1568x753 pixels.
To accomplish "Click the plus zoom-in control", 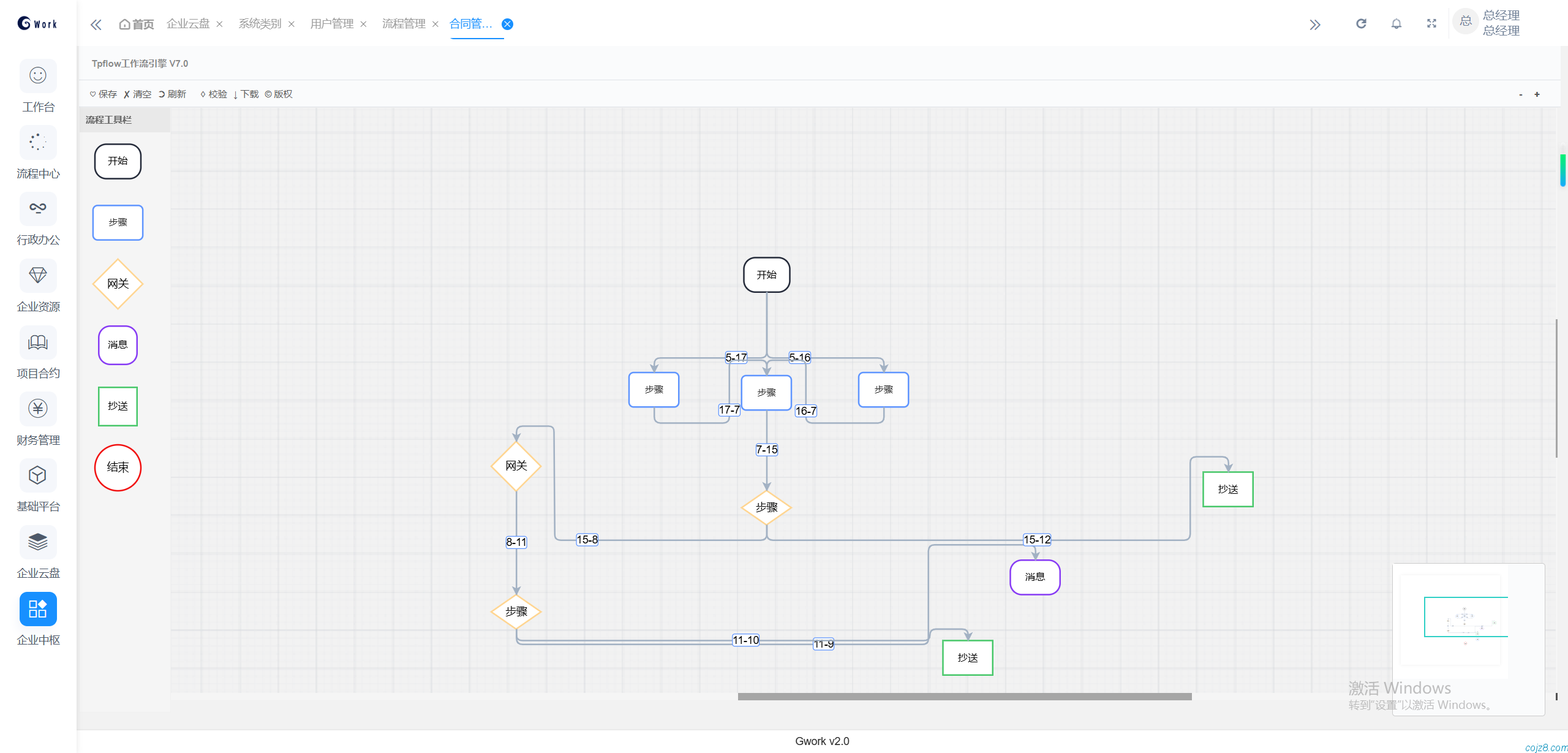I will (x=1536, y=94).
